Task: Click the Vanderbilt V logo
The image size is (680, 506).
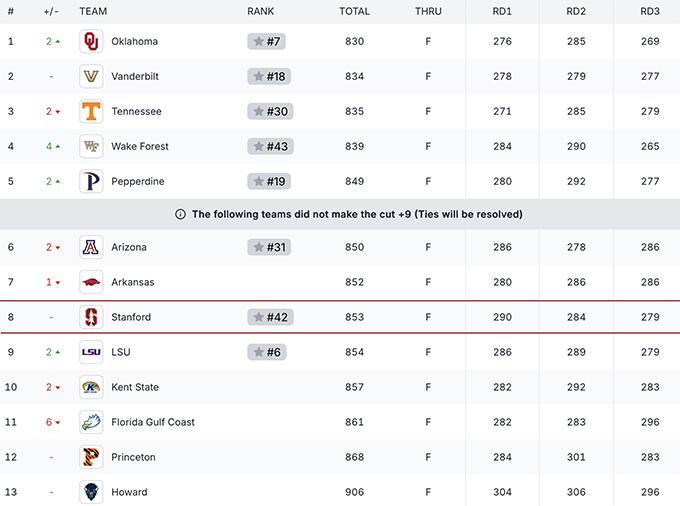Action: tap(91, 76)
